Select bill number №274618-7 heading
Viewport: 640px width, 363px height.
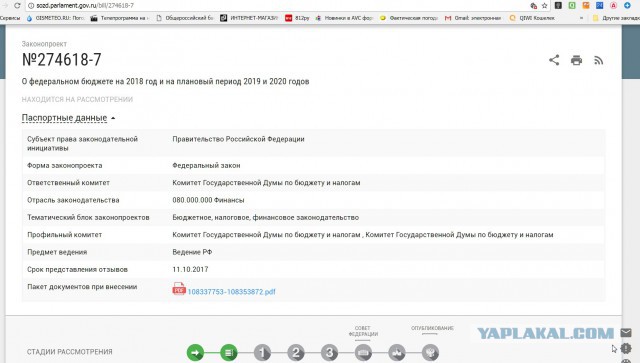tap(62, 60)
